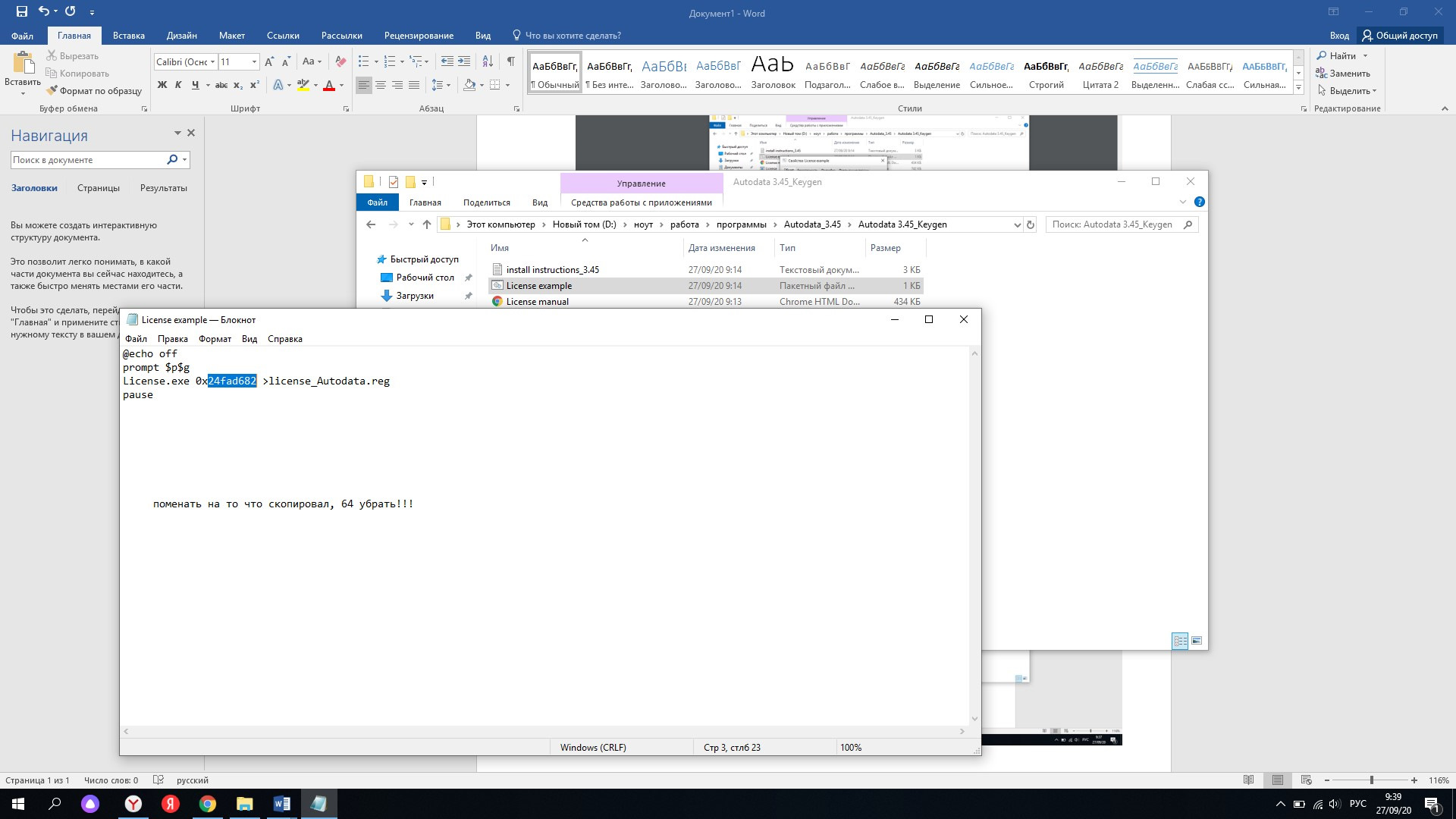1456x819 pixels.
Task: Click the Save icon in the Word title bar
Action: click(x=21, y=11)
